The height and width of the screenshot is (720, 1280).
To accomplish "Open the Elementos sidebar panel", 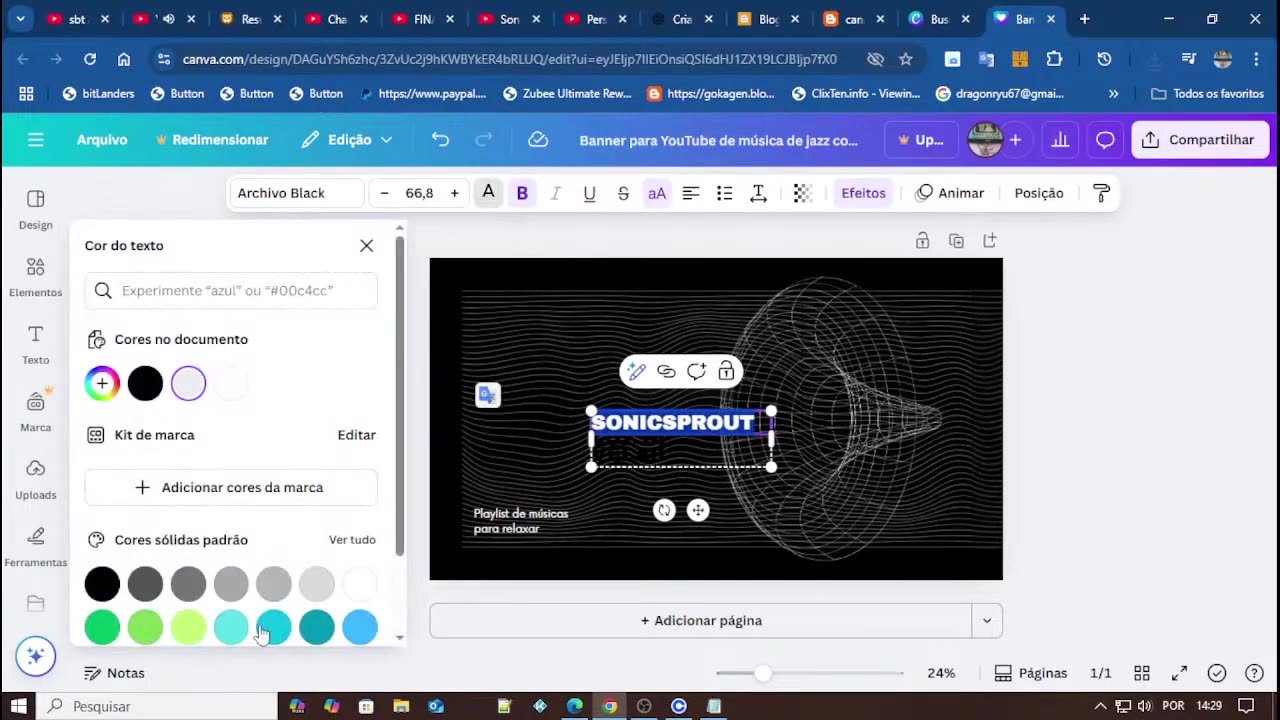I will (x=36, y=277).
